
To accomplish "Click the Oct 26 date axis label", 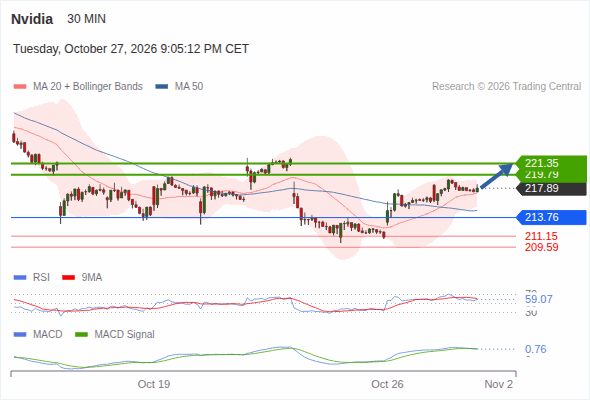I will point(387,384).
